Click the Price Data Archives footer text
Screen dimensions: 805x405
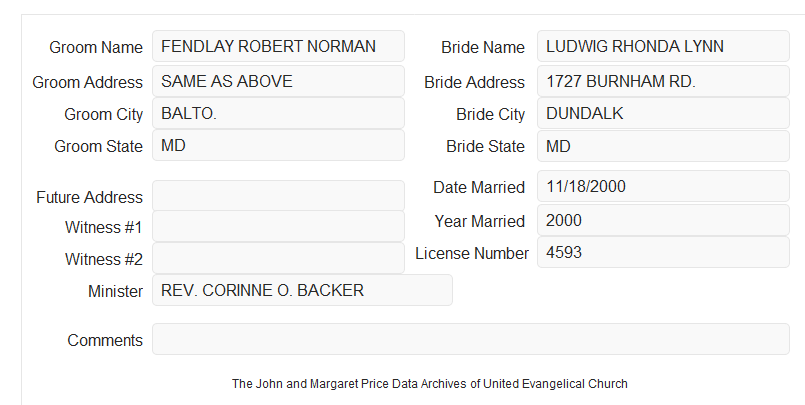[x=430, y=384]
